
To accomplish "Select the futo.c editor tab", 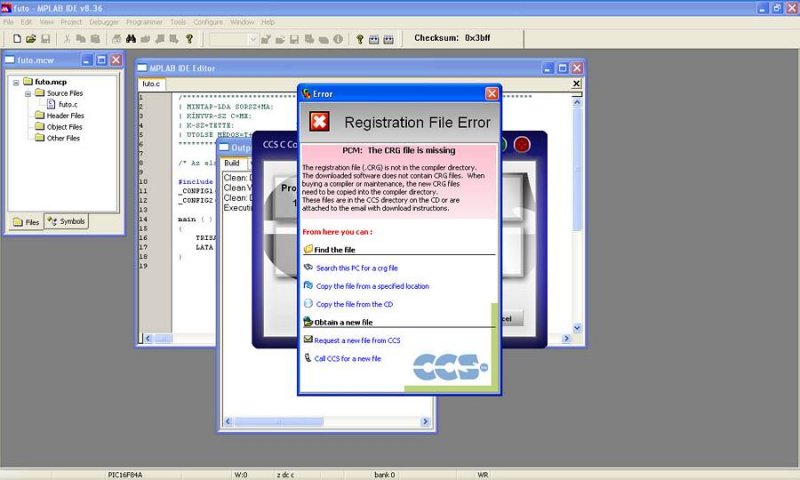I will coord(151,84).
